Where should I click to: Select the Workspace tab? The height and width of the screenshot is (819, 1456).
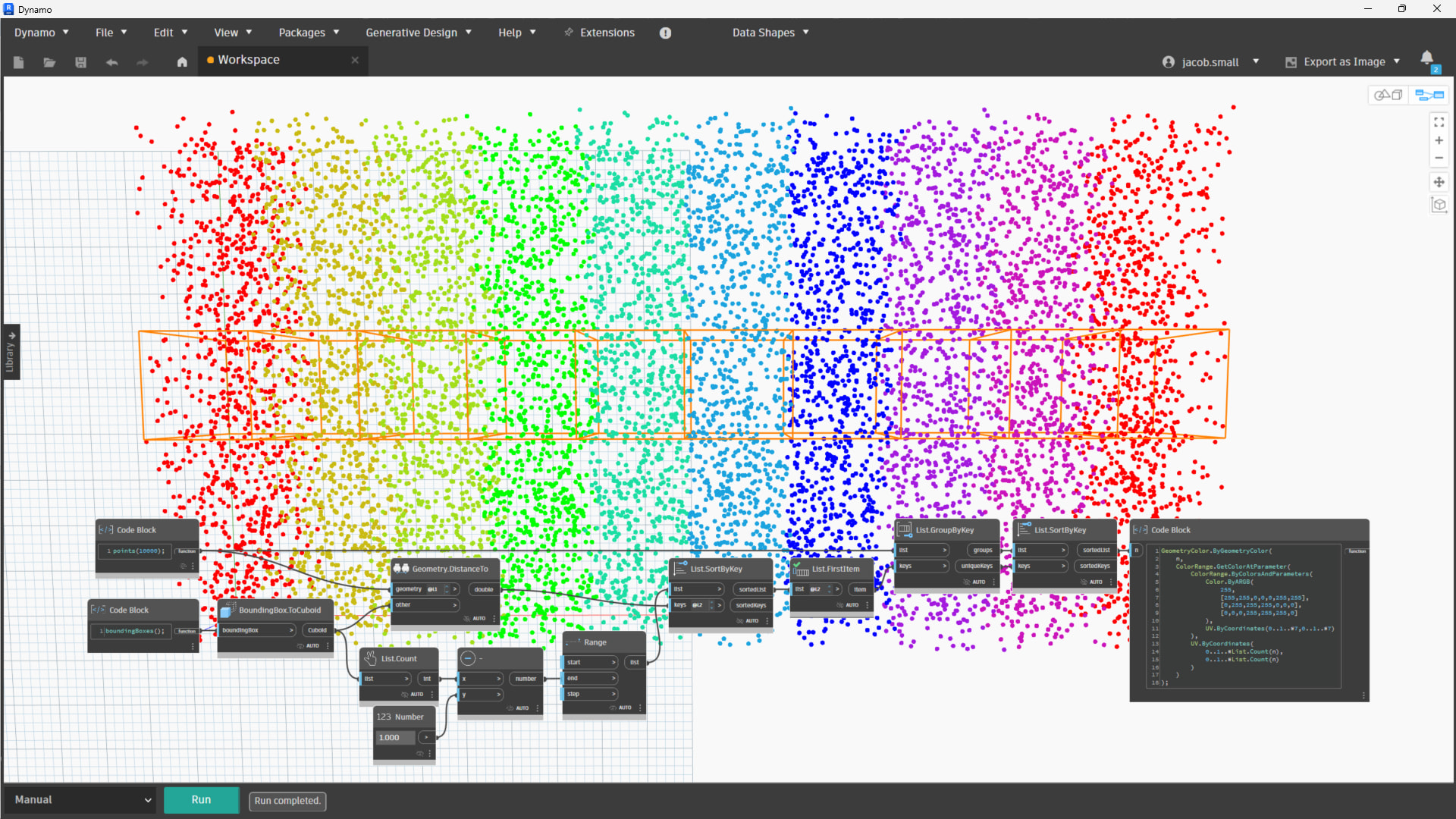[249, 59]
